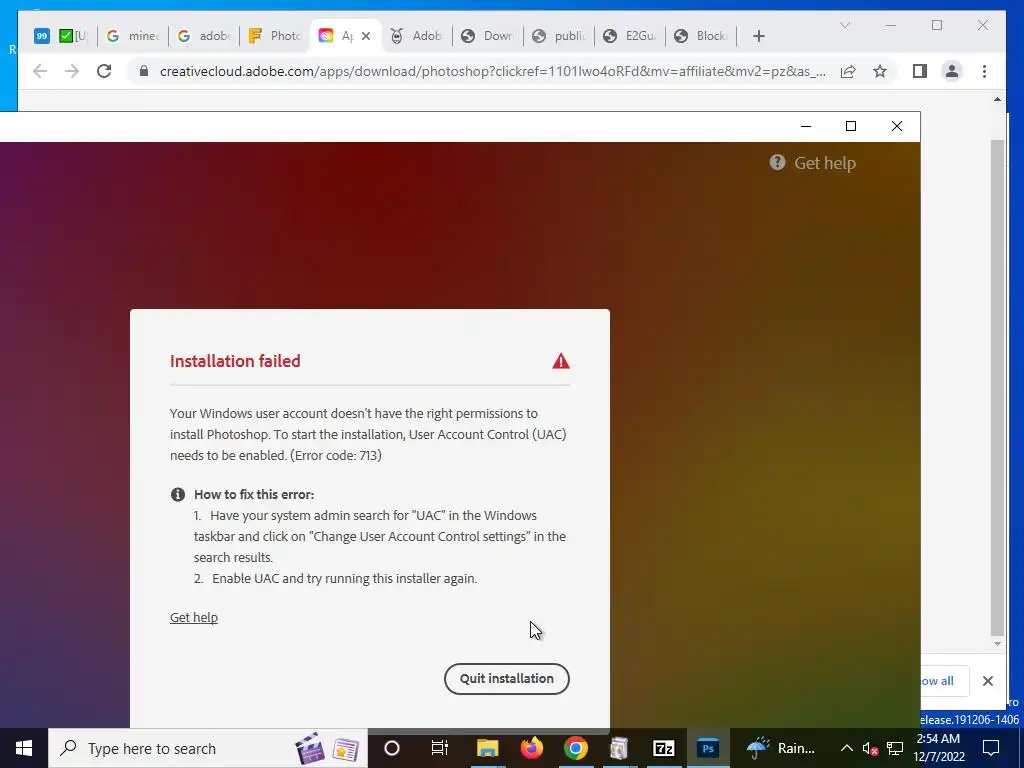Close the Chrome downloads bar
The height and width of the screenshot is (768, 1024).
tap(987, 681)
